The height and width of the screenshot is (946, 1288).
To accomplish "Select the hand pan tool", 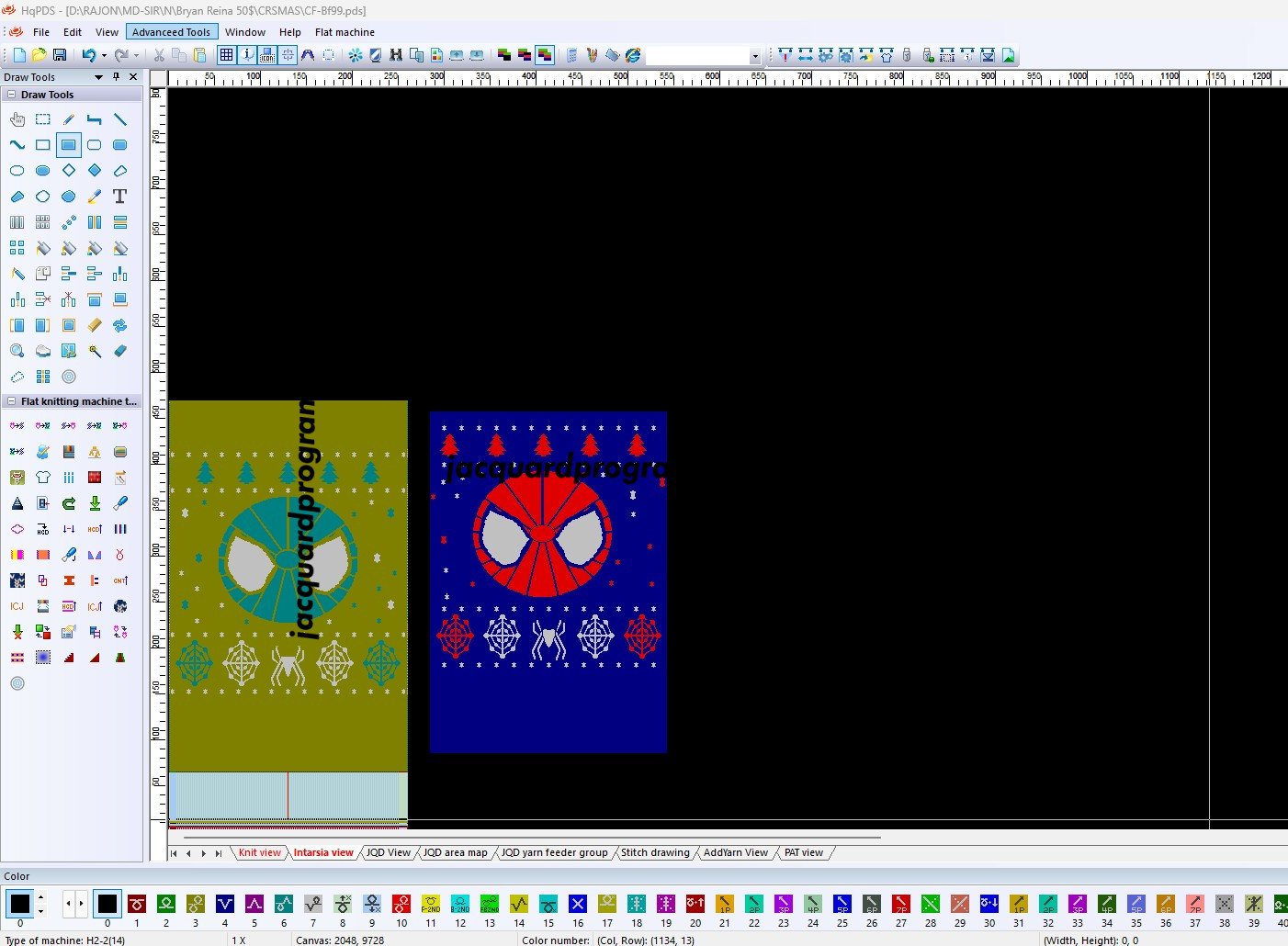I will pyautogui.click(x=17, y=119).
